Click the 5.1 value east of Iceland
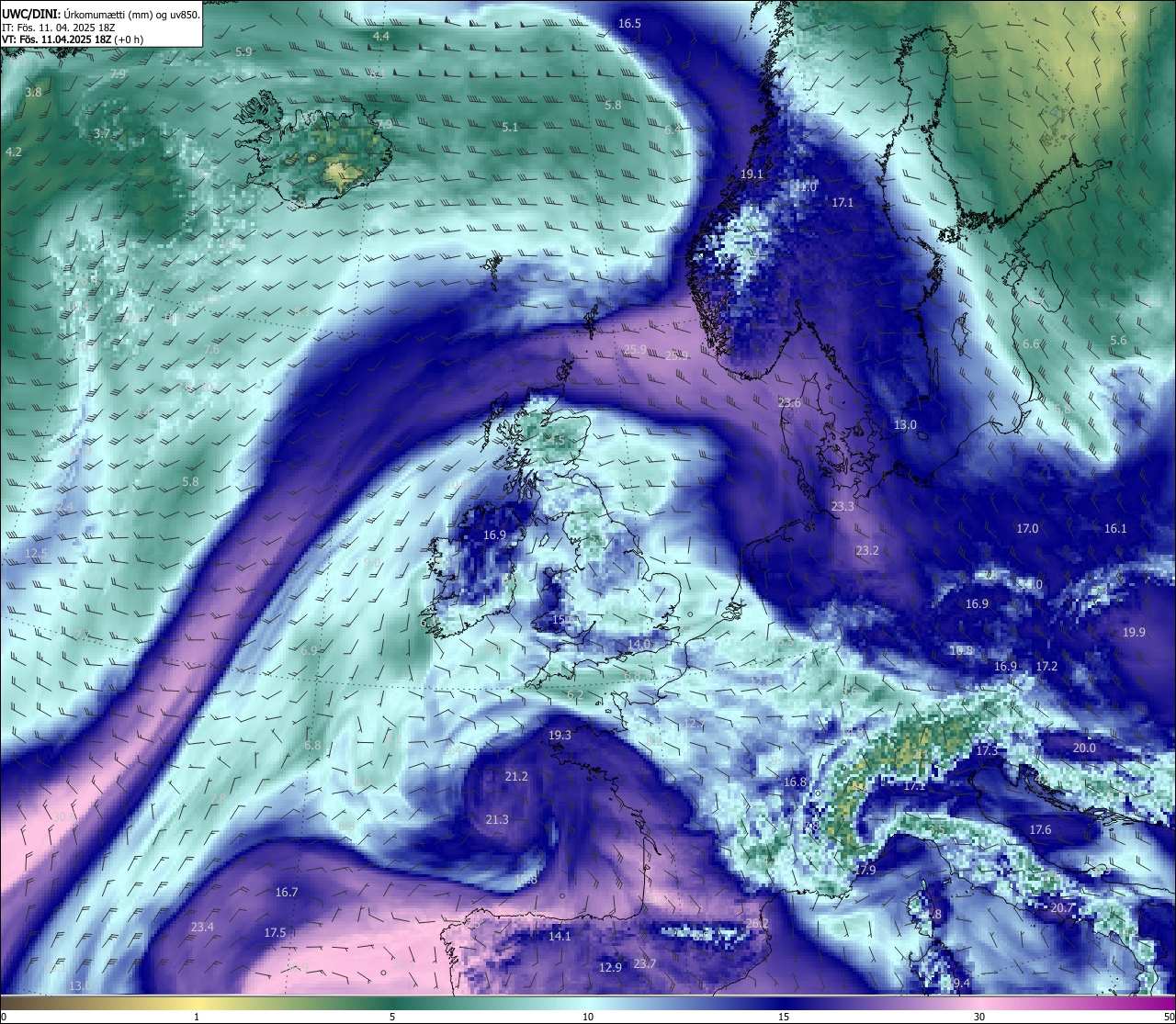Viewport: 1176px width, 1024px height. tap(510, 128)
